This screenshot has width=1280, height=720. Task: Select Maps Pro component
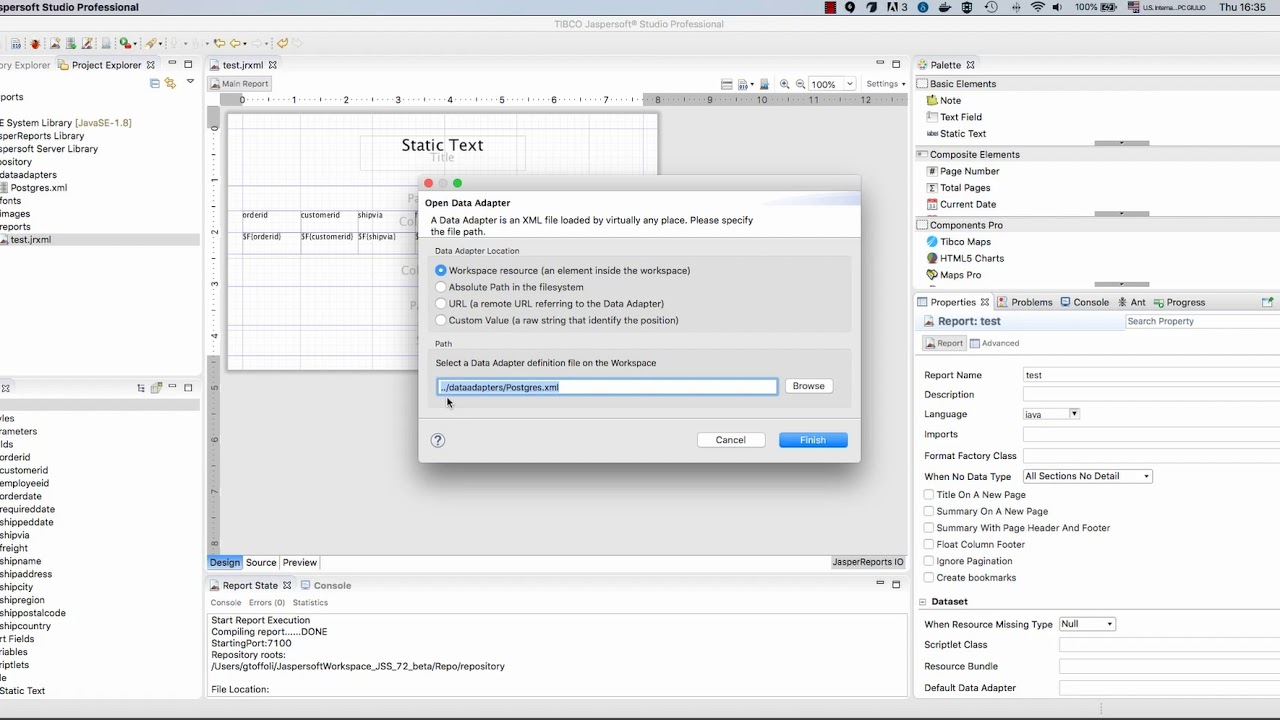click(x=953, y=275)
